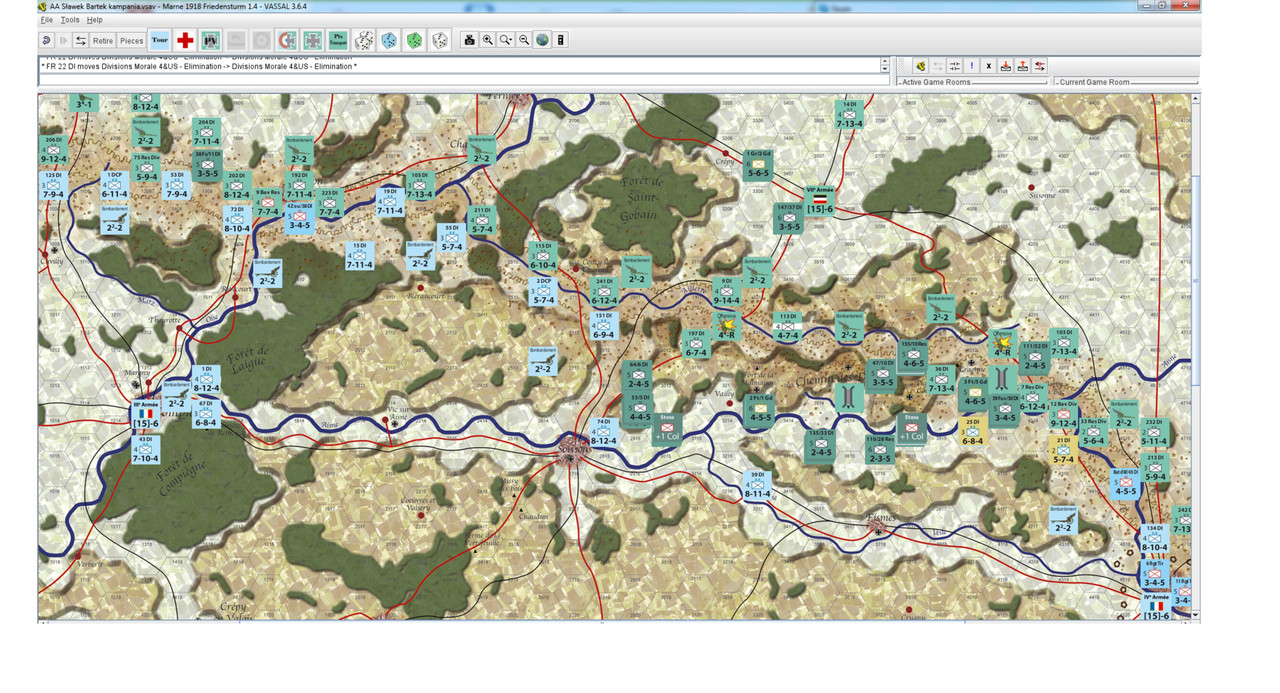This screenshot has height=693, width=1280.
Task: Select the 1 DCP 6-11-1 counter
Action: tap(115, 186)
